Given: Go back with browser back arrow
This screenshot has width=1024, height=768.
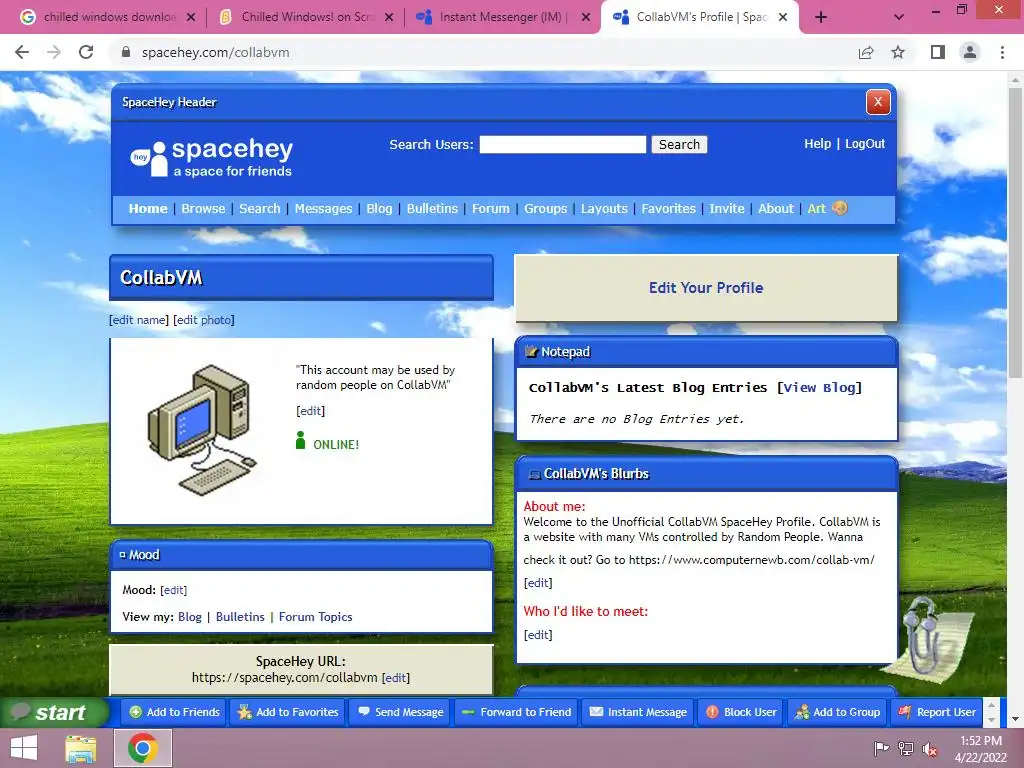Looking at the screenshot, I should (22, 52).
